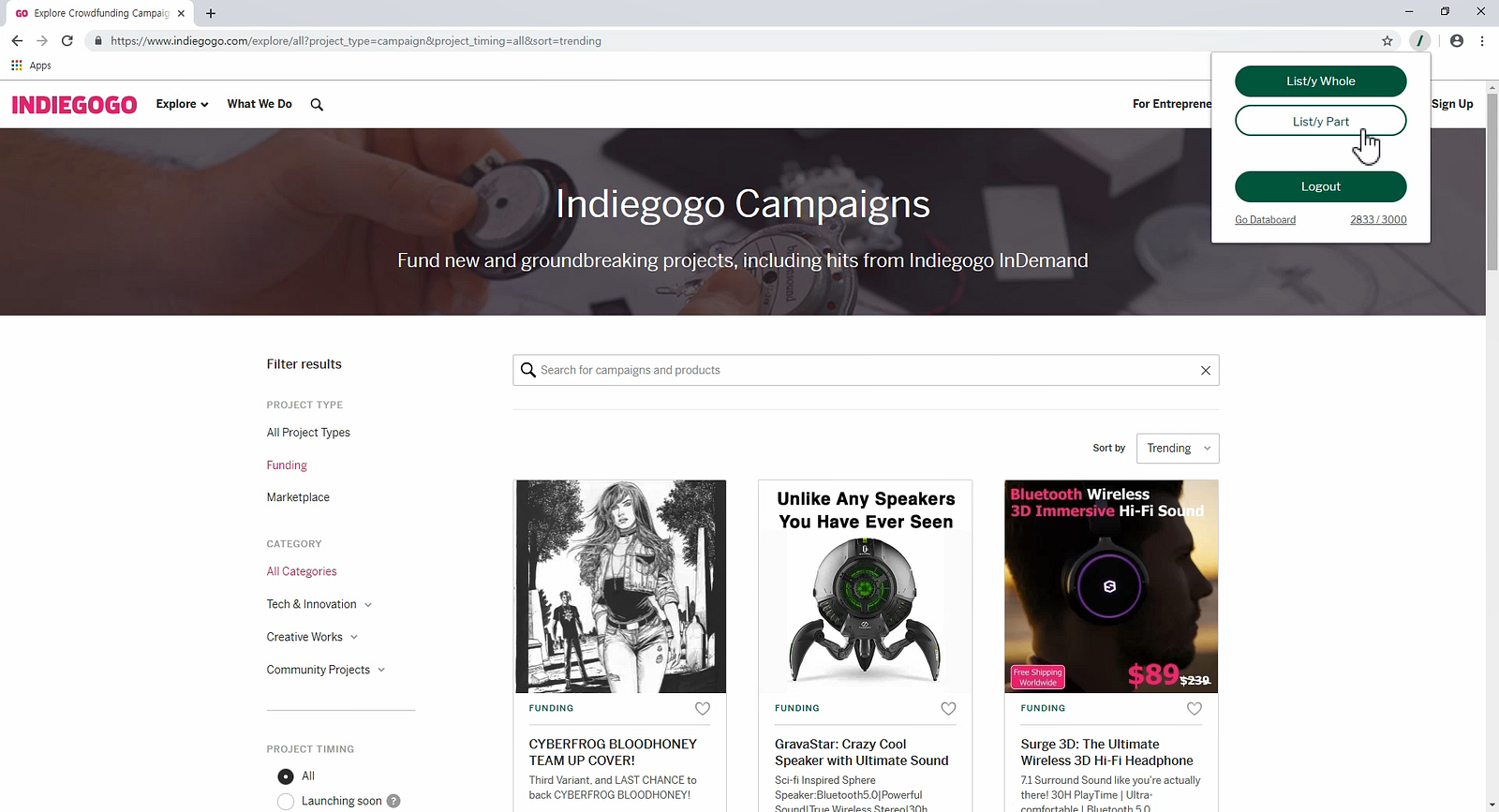
Task: Click the Filter results heading
Action: pyautogui.click(x=304, y=364)
